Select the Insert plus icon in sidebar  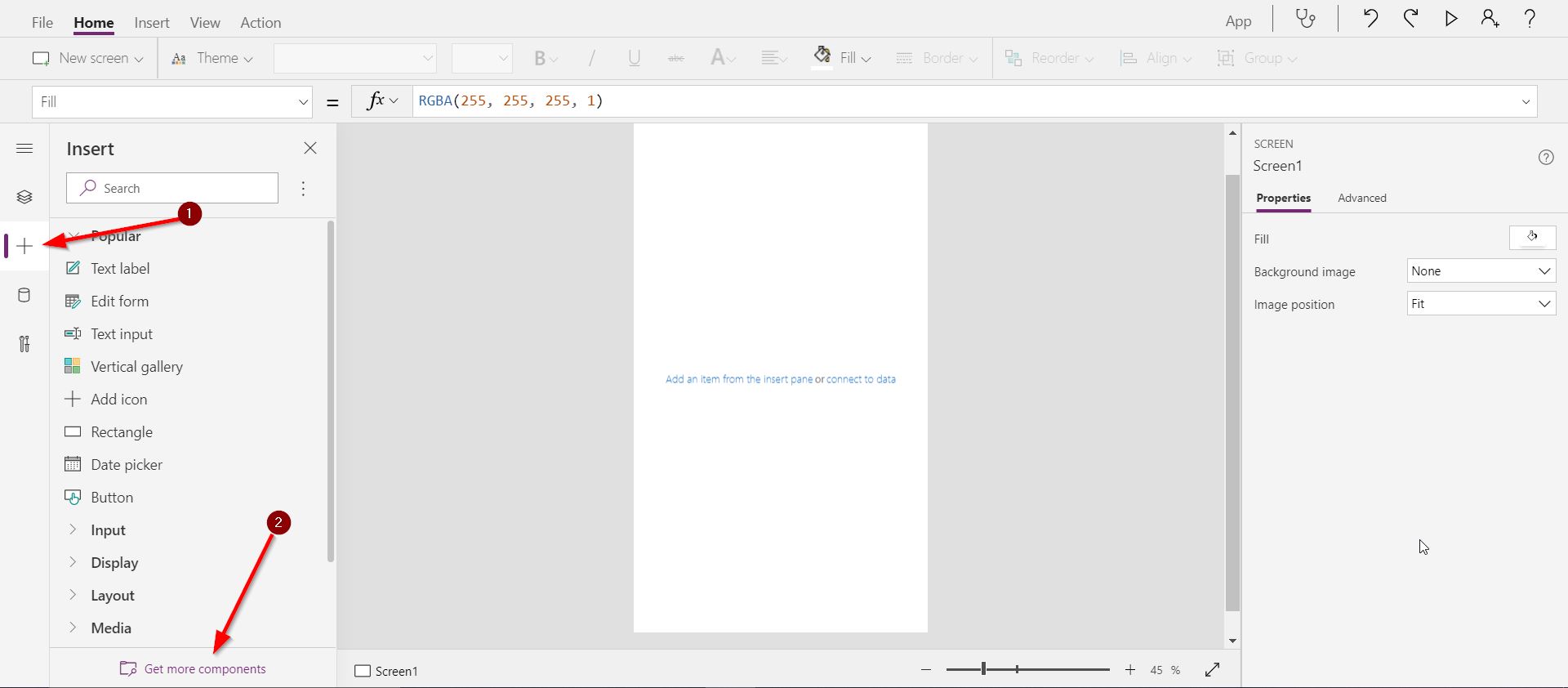pos(24,246)
